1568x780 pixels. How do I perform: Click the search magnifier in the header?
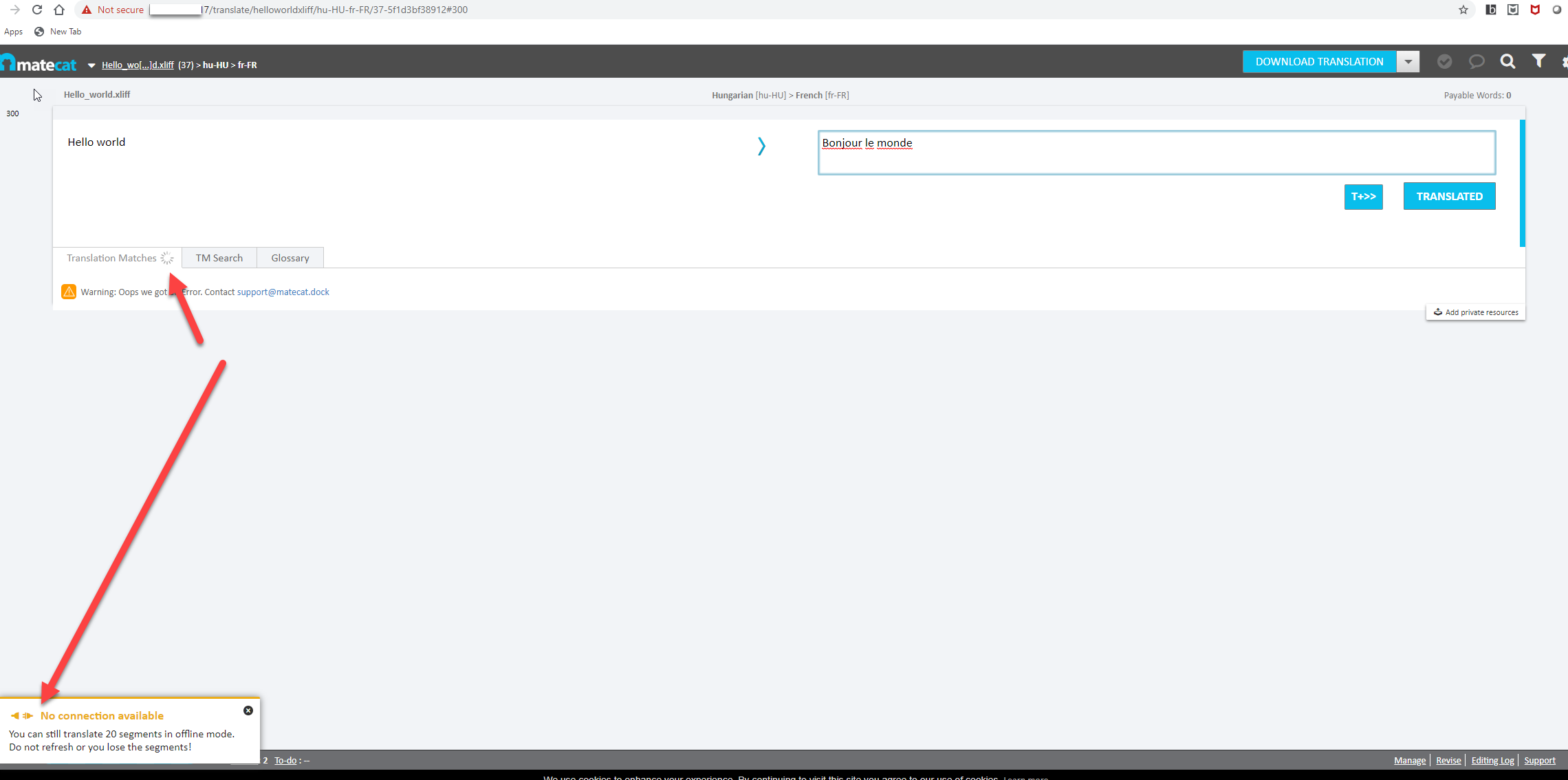click(1507, 61)
